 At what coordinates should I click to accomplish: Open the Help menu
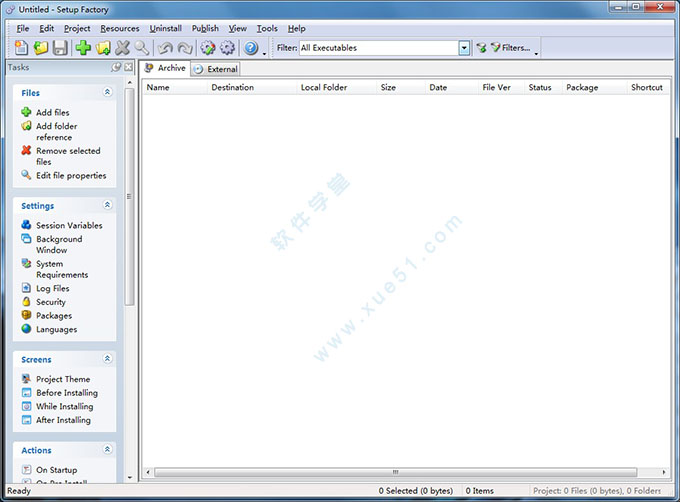pyautogui.click(x=297, y=29)
